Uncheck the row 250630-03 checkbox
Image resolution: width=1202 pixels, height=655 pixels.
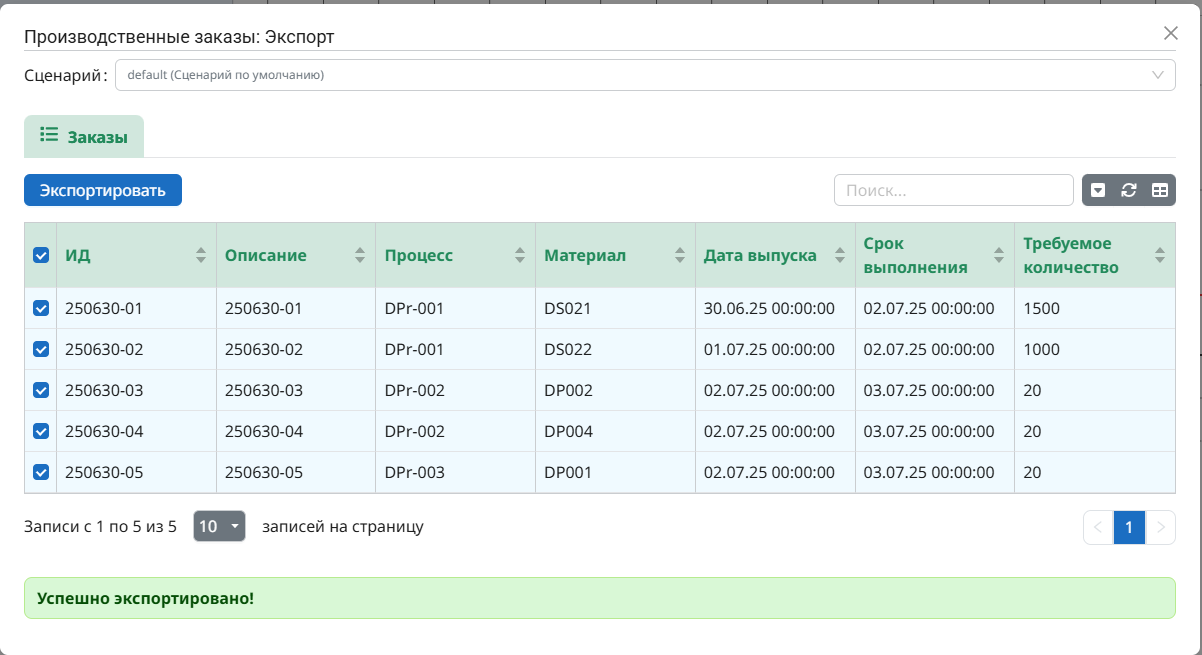[41, 391]
